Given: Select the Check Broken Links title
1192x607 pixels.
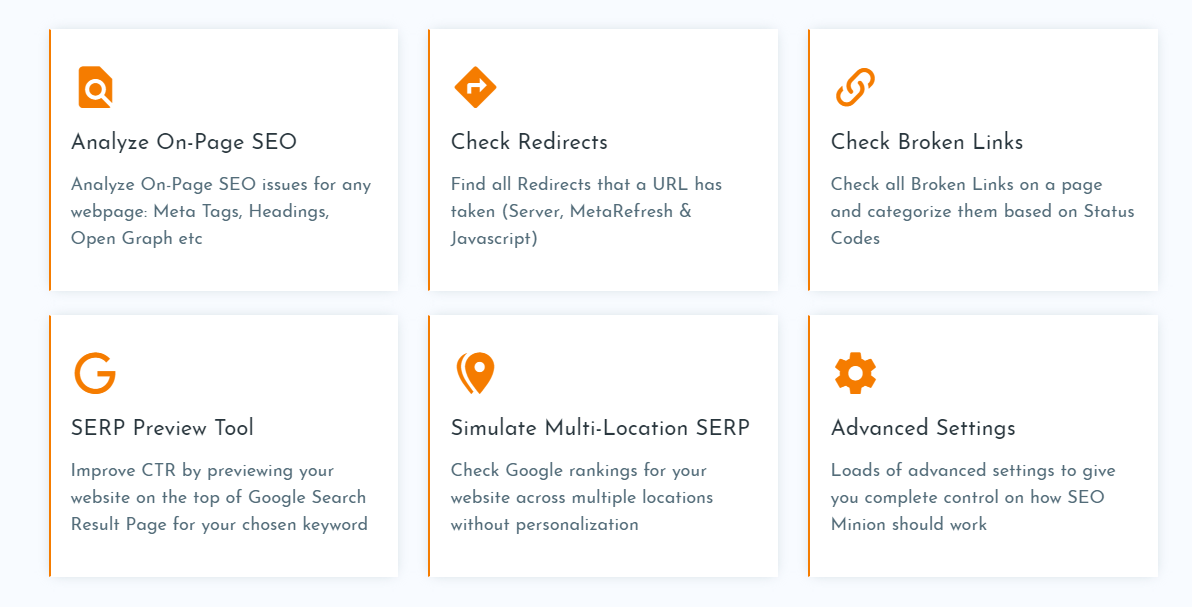Looking at the screenshot, I should 927,142.
